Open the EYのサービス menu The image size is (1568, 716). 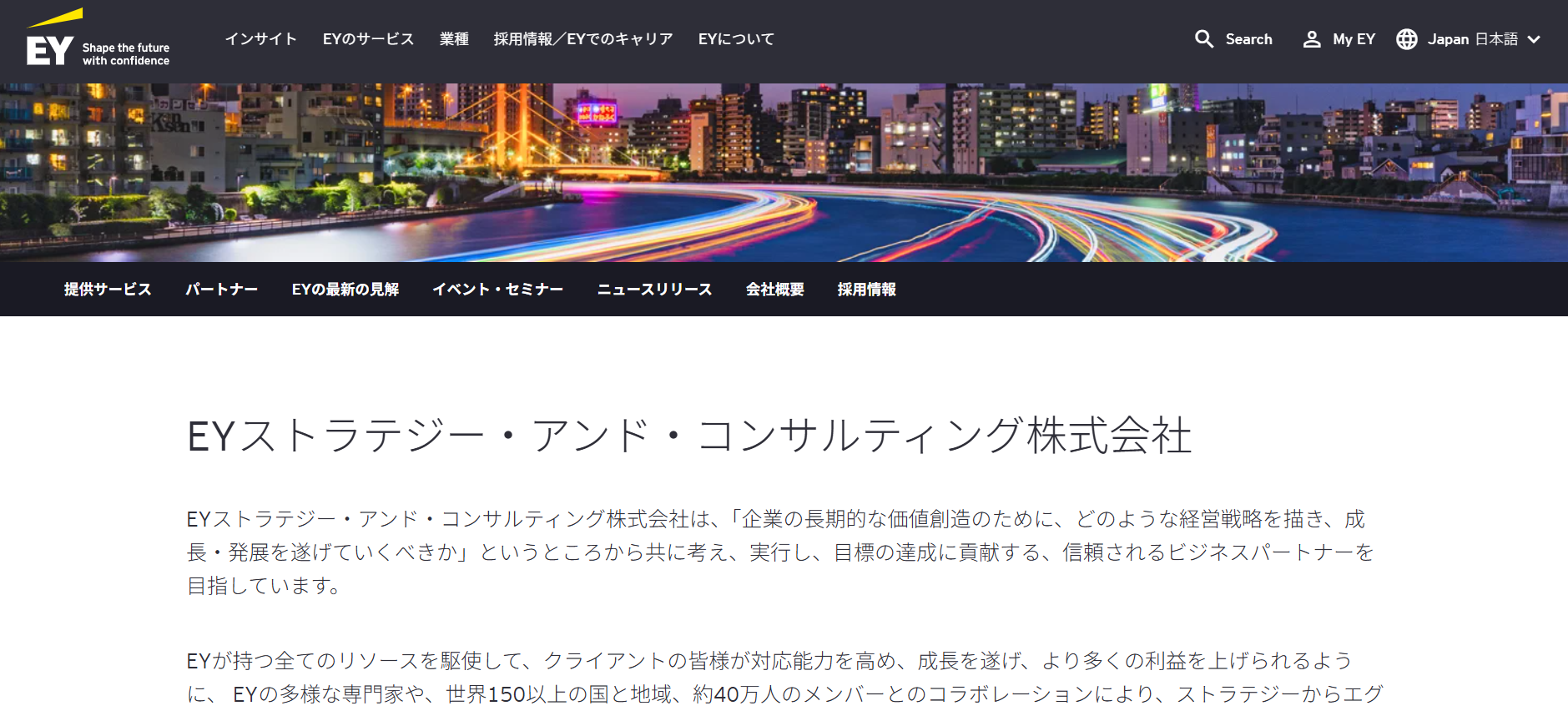tap(368, 39)
